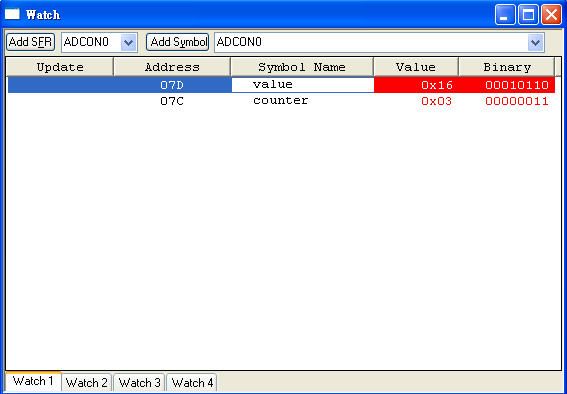
Task: Maximize the Watch window
Action: tap(528, 15)
